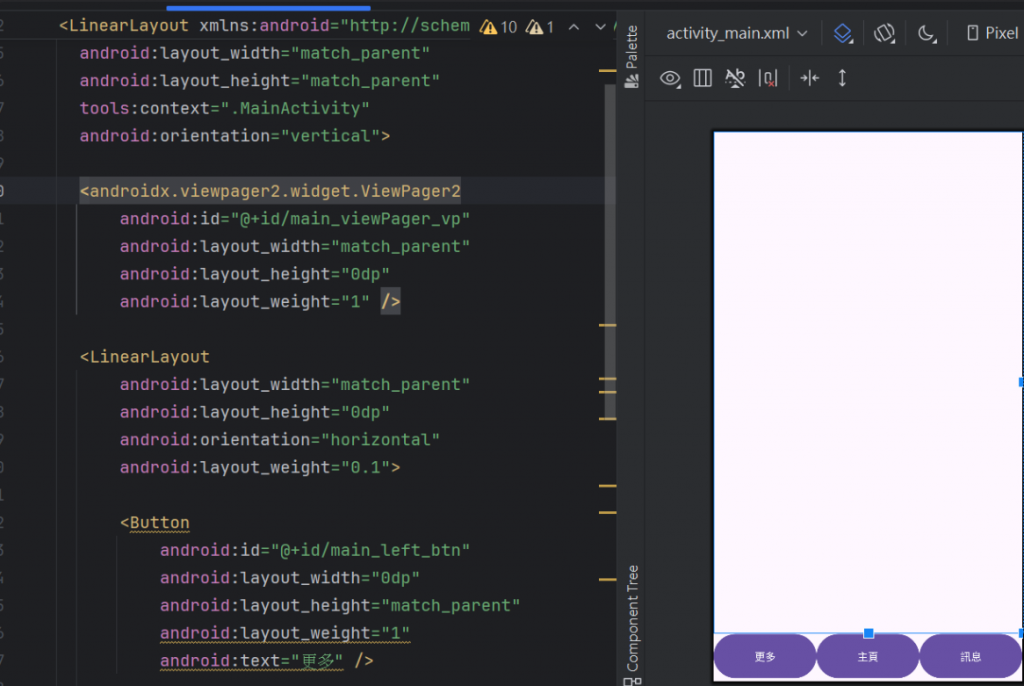
Task: Click the ViewPager2 opening tag line
Action: coord(270,191)
